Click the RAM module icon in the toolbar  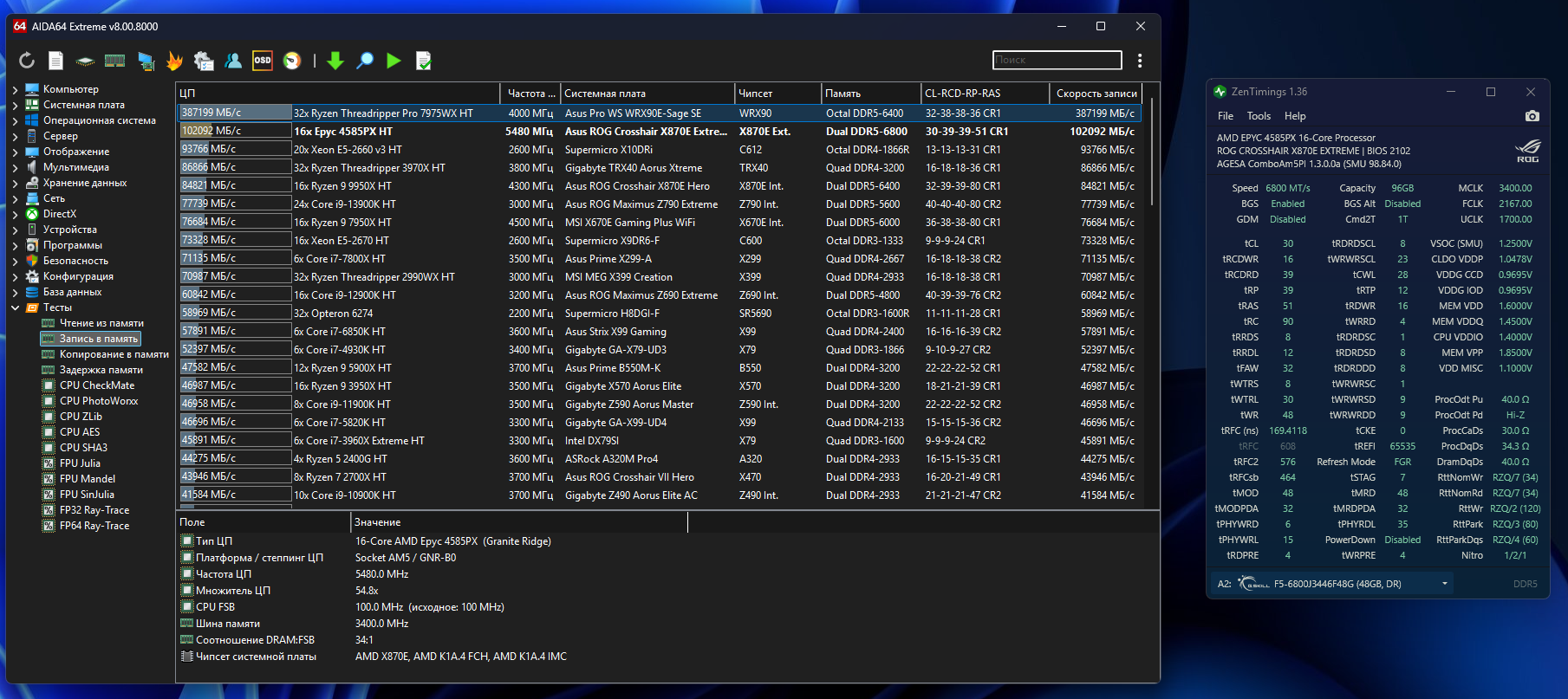click(114, 61)
